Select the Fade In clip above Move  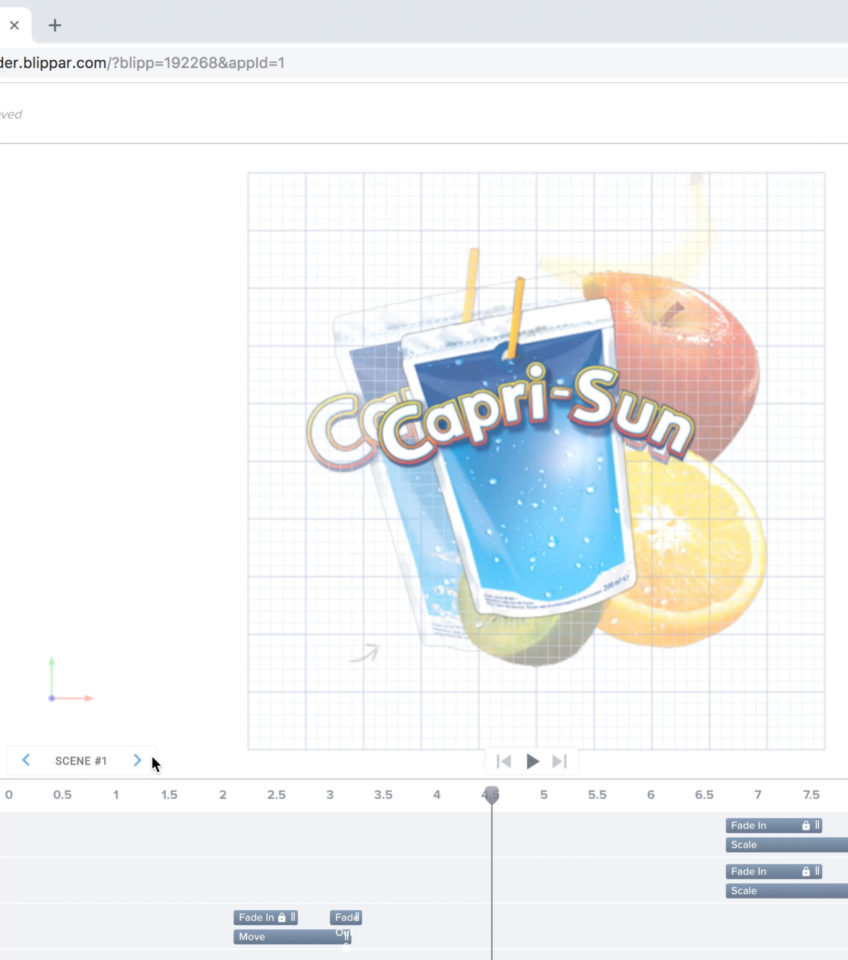click(265, 917)
